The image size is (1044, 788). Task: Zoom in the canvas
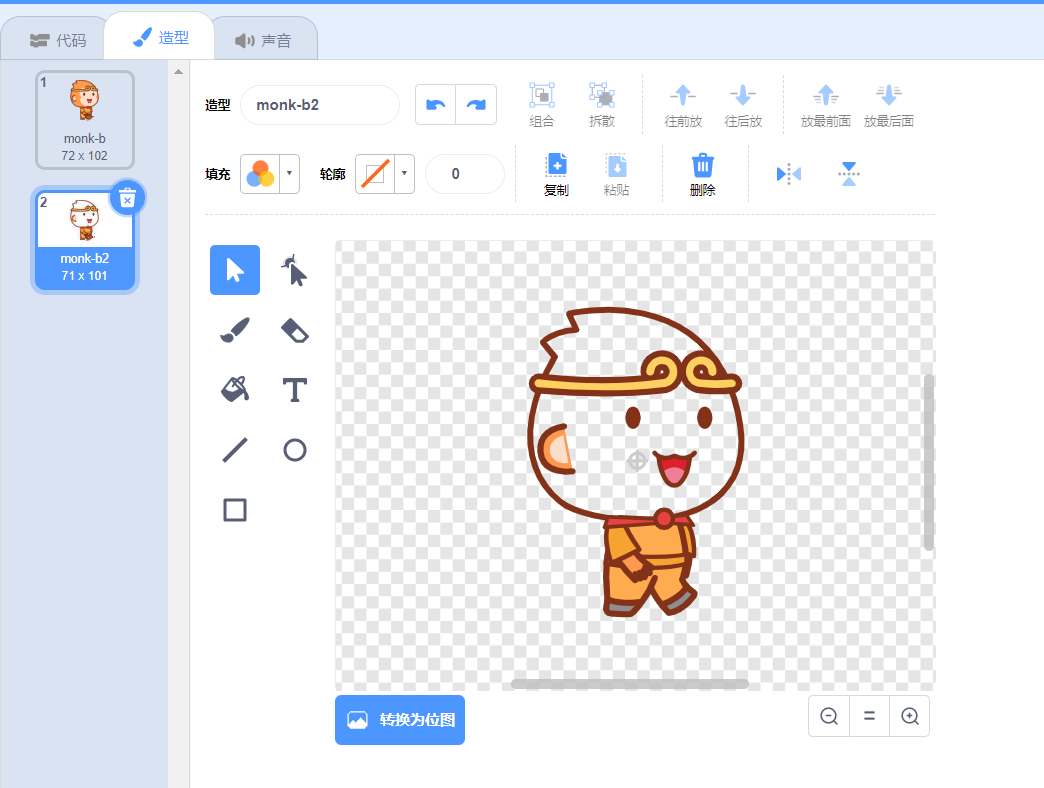tap(910, 716)
